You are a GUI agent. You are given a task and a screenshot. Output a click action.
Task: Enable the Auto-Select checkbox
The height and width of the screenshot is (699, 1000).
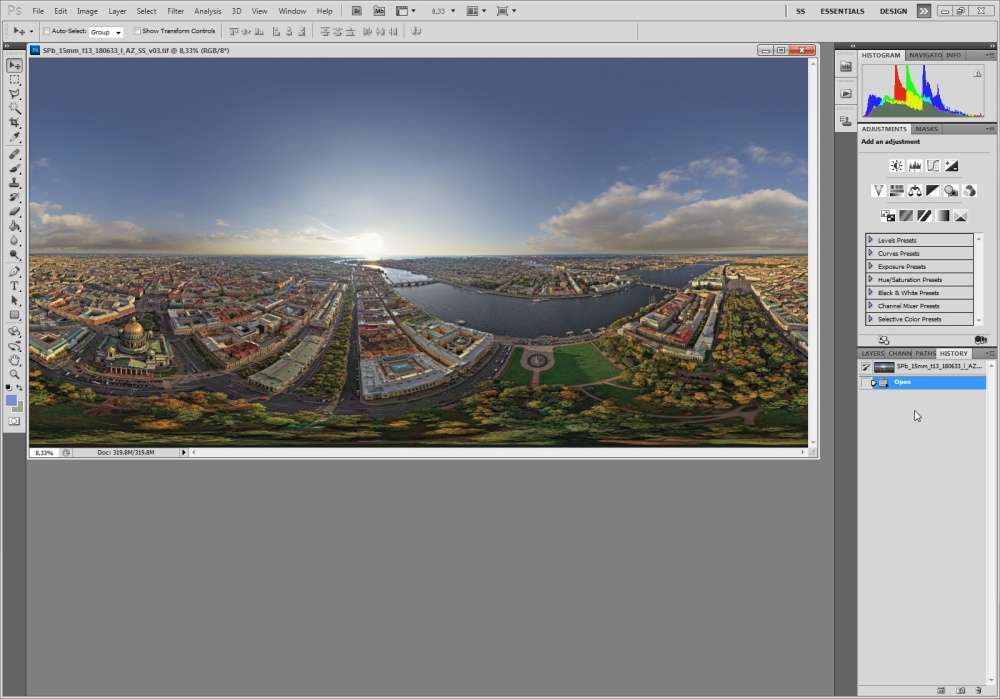pyautogui.click(x=47, y=31)
